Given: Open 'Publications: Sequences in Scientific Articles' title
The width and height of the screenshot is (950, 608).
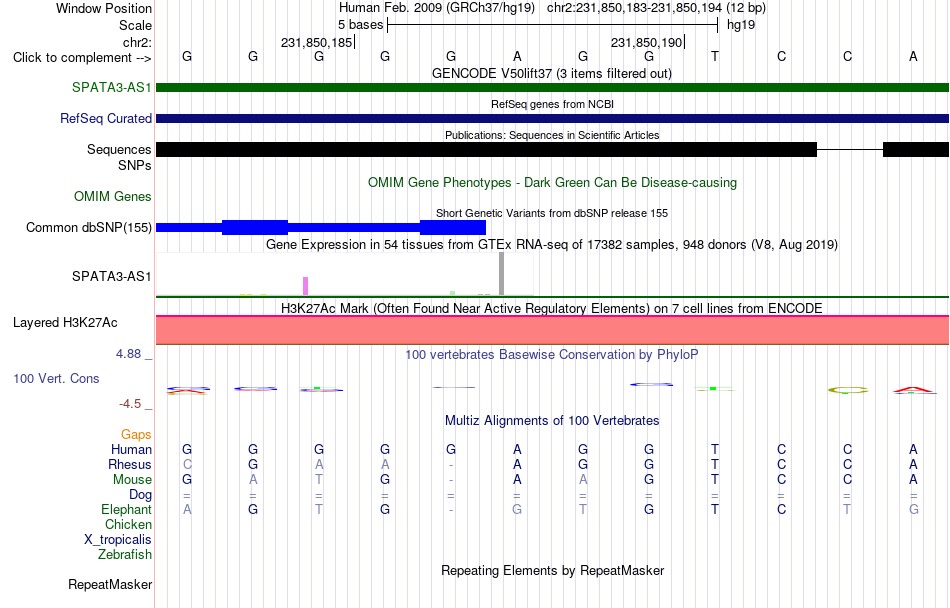Looking at the screenshot, I should (x=552, y=135).
